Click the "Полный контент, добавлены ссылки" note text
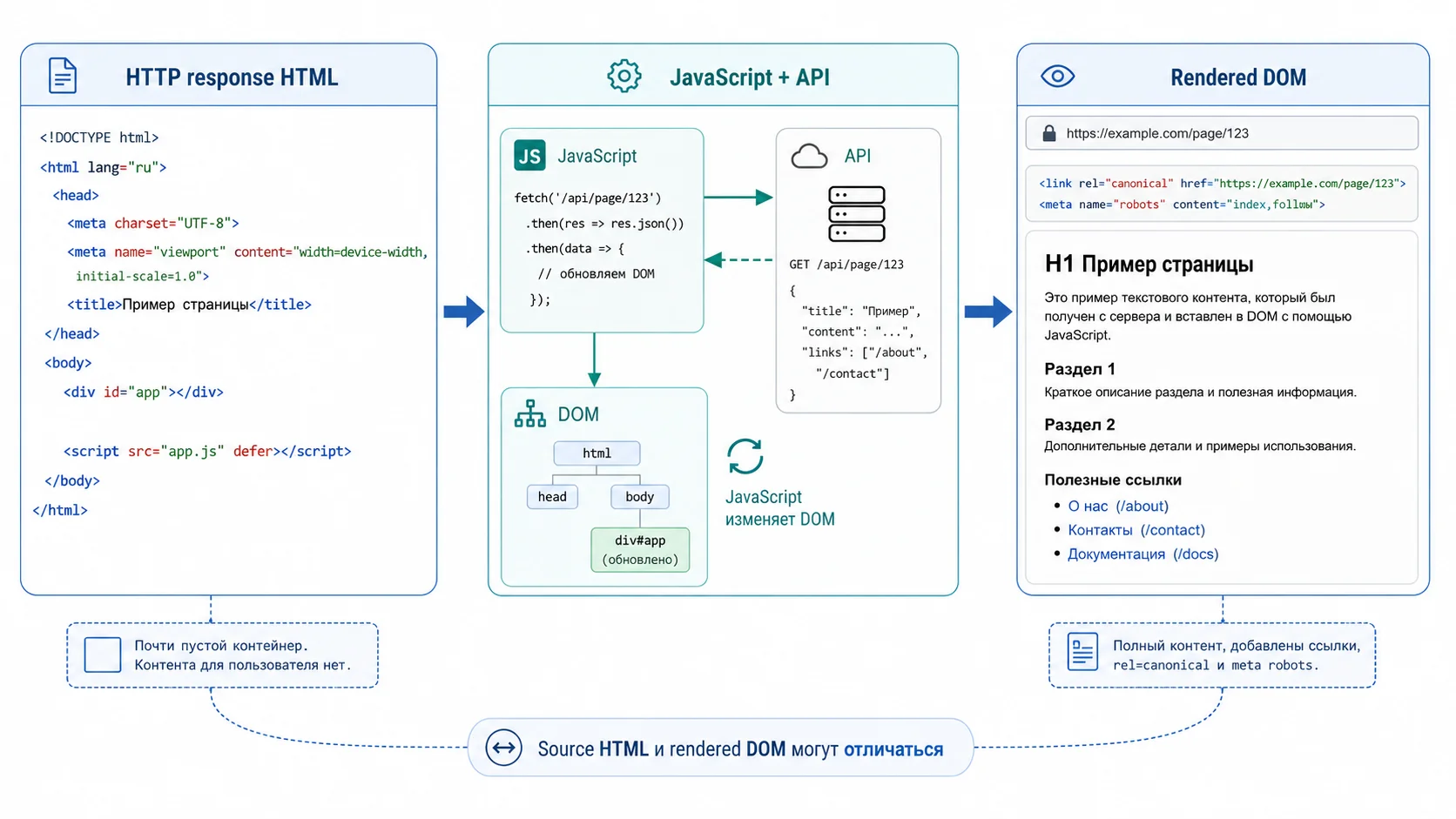The width and height of the screenshot is (1456, 819). (1237, 646)
